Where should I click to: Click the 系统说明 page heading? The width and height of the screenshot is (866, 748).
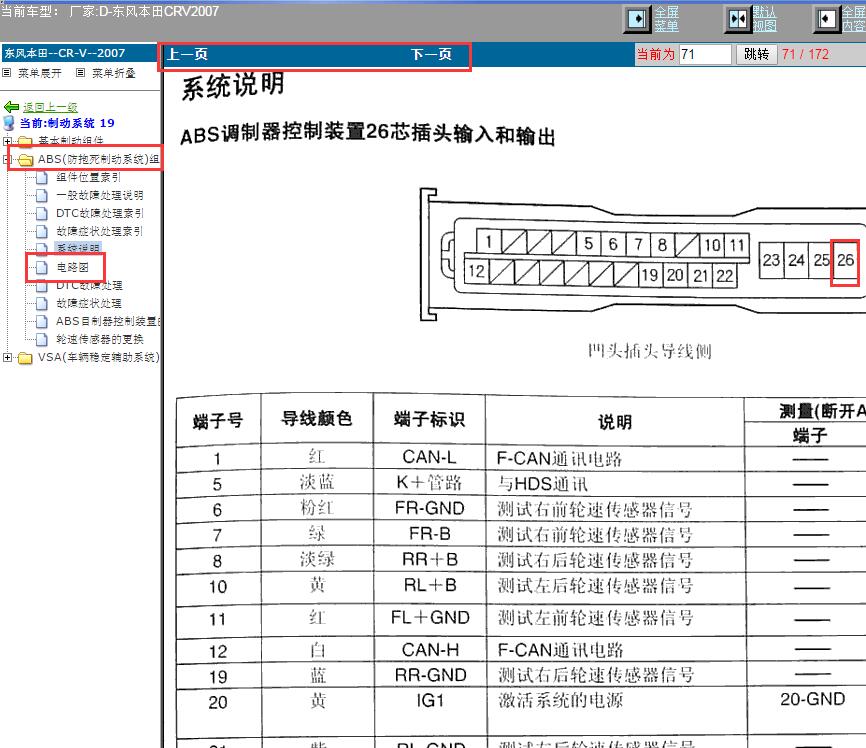233,86
